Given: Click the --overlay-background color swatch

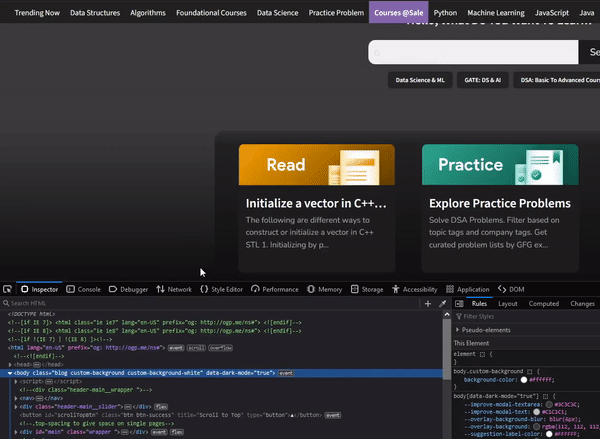Looking at the screenshot, I should click(x=536, y=426).
